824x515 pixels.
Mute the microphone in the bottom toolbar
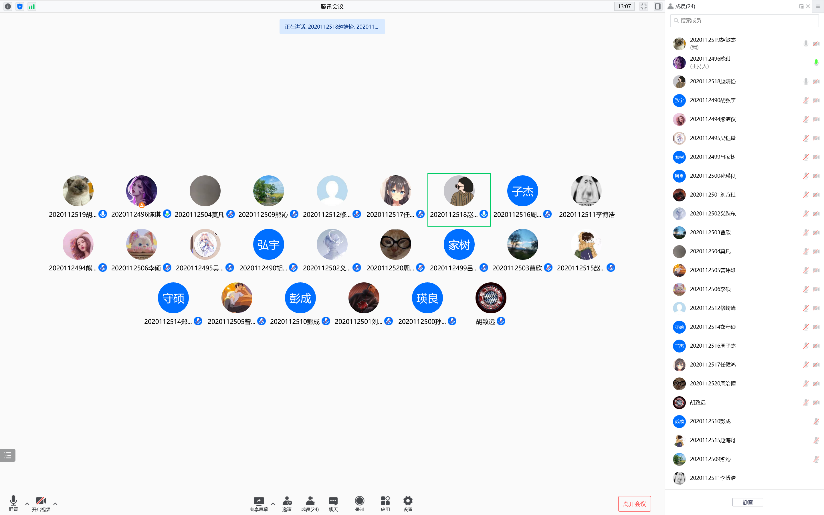click(13, 500)
